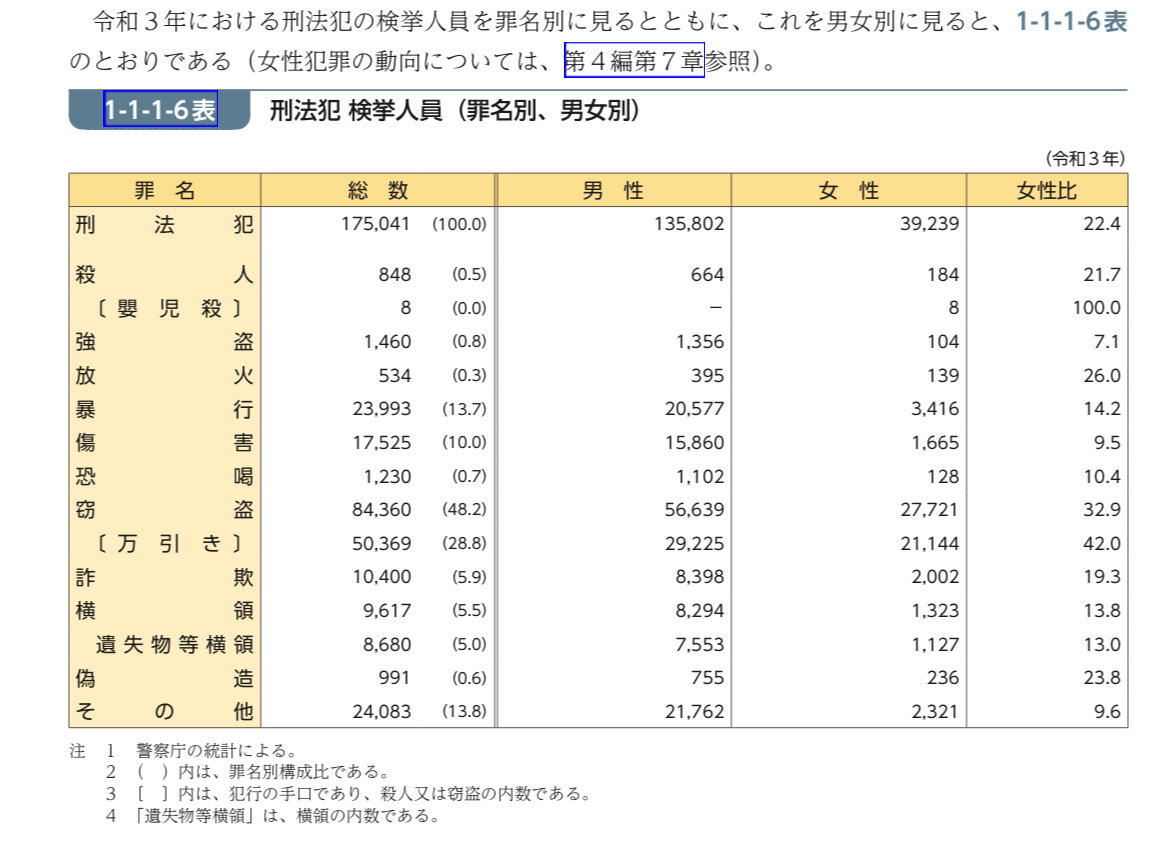Click the theft total 84,360
This screenshot has height=845, width=1170.
tap(381, 510)
